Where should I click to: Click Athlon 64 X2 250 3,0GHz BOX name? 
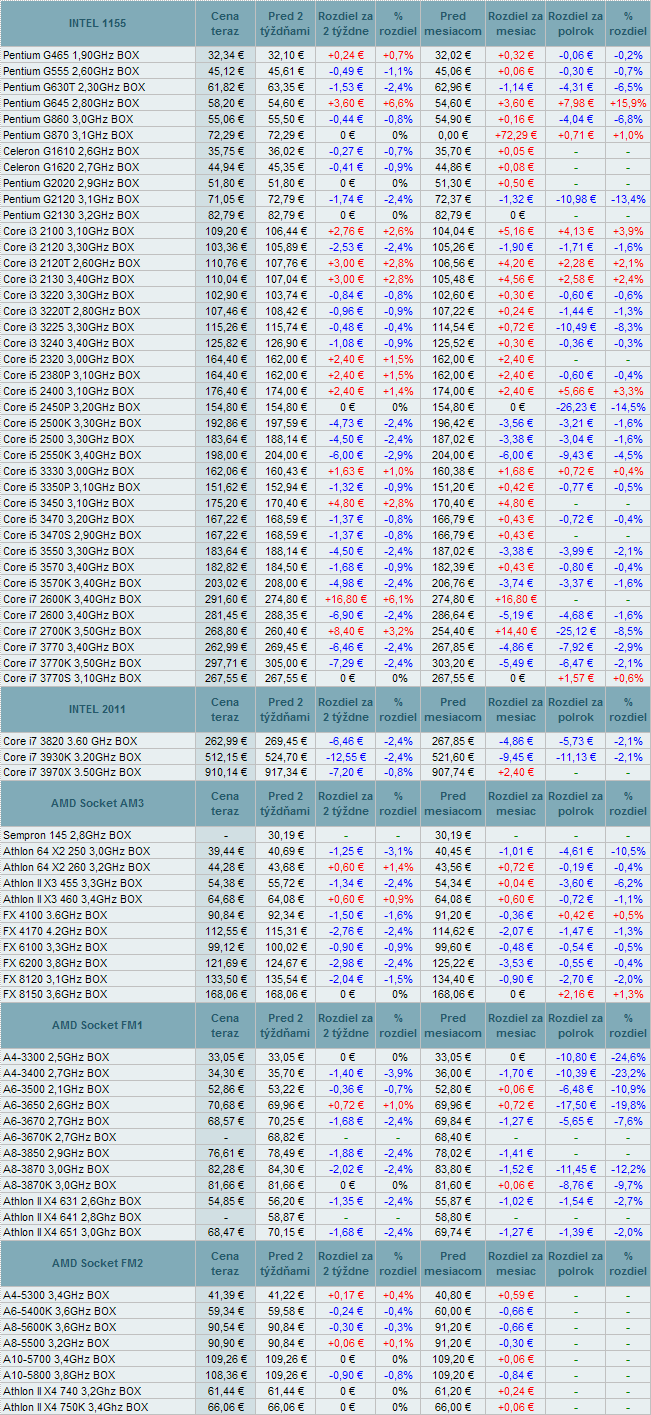click(77, 850)
